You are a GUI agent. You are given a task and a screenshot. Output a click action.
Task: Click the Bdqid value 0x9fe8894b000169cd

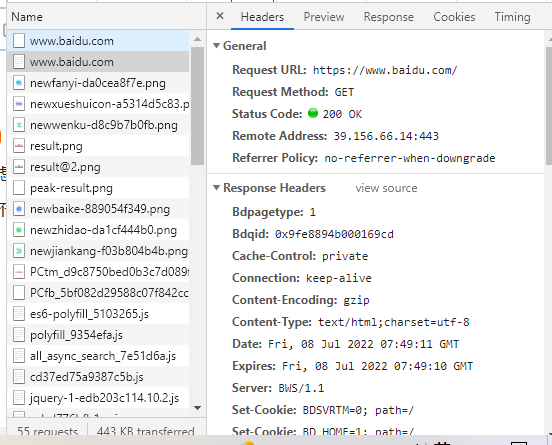pyautogui.click(x=334, y=234)
